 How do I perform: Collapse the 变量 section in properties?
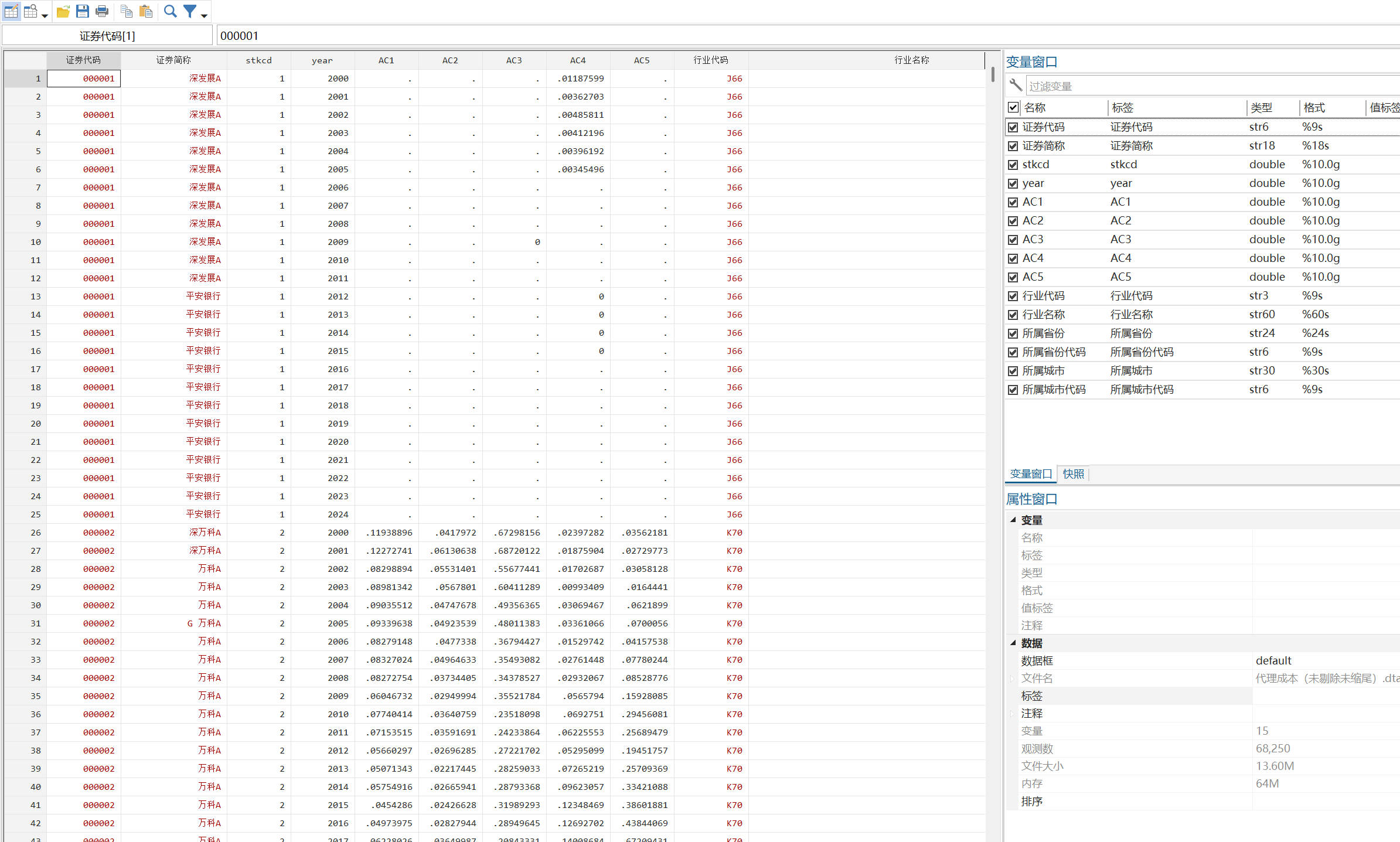[1013, 520]
